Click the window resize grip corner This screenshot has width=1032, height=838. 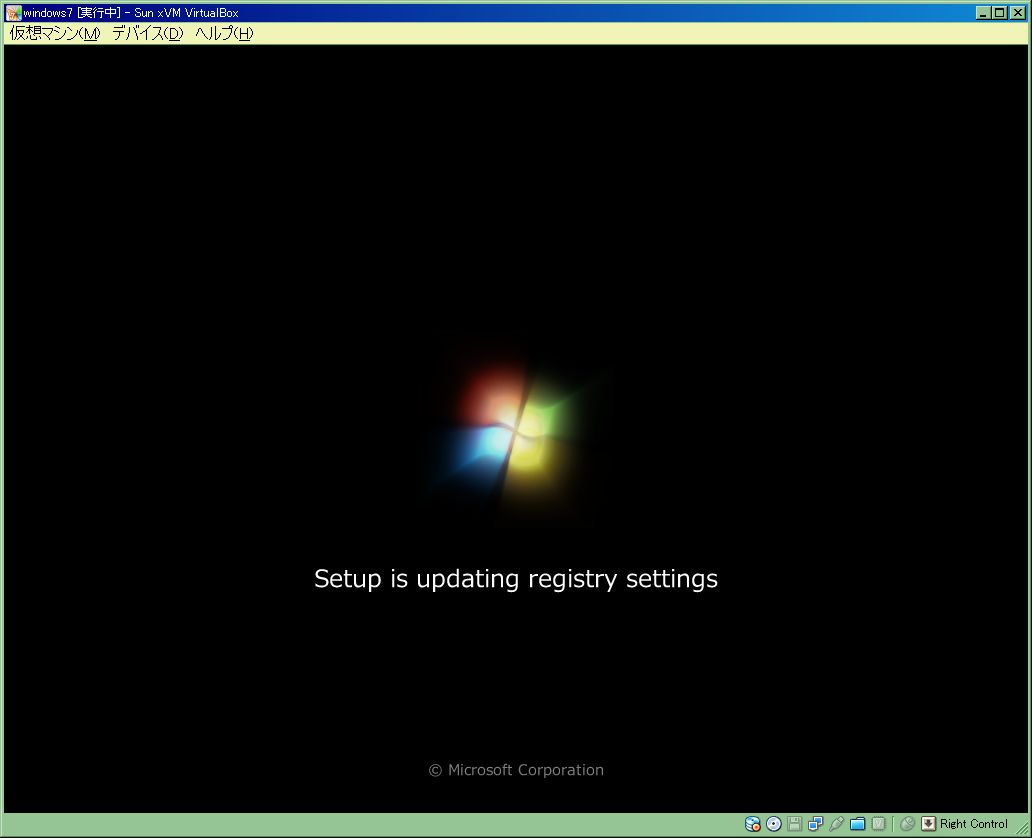(1023, 829)
